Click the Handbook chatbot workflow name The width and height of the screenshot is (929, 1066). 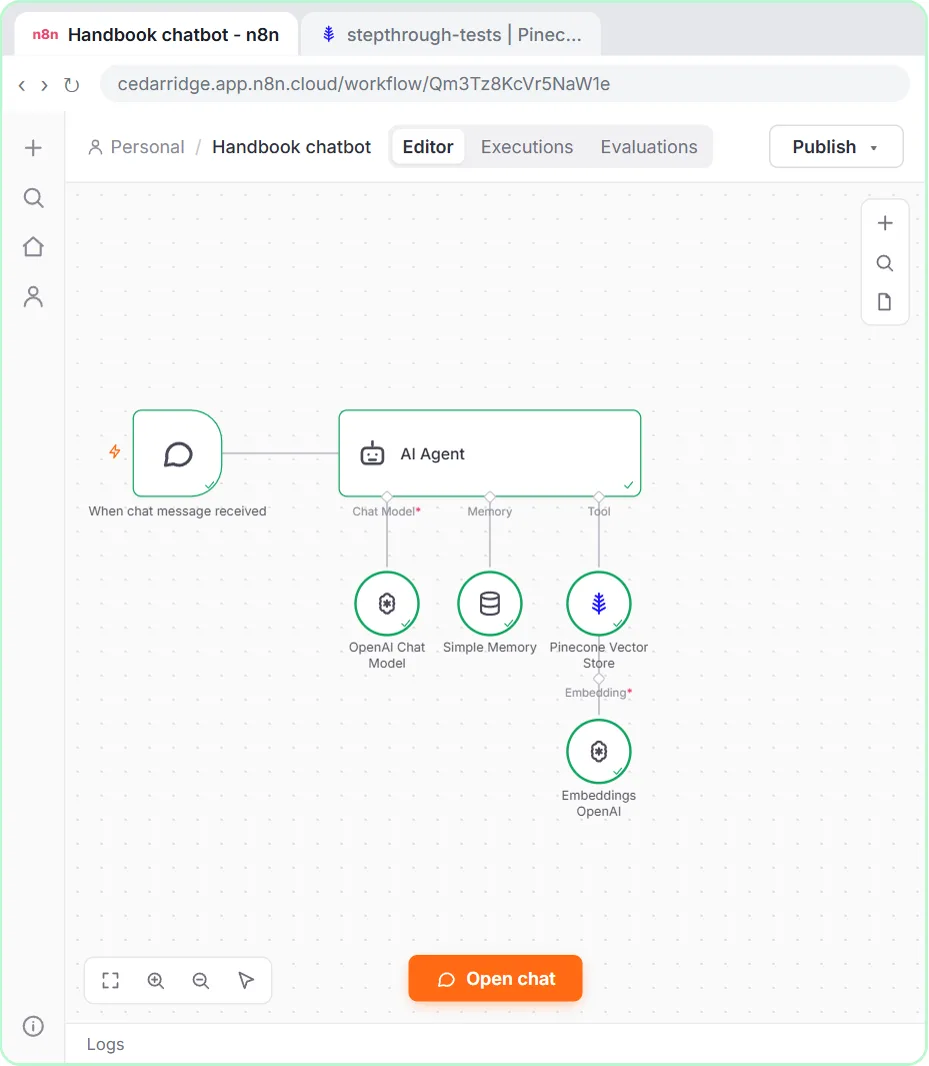(291, 147)
